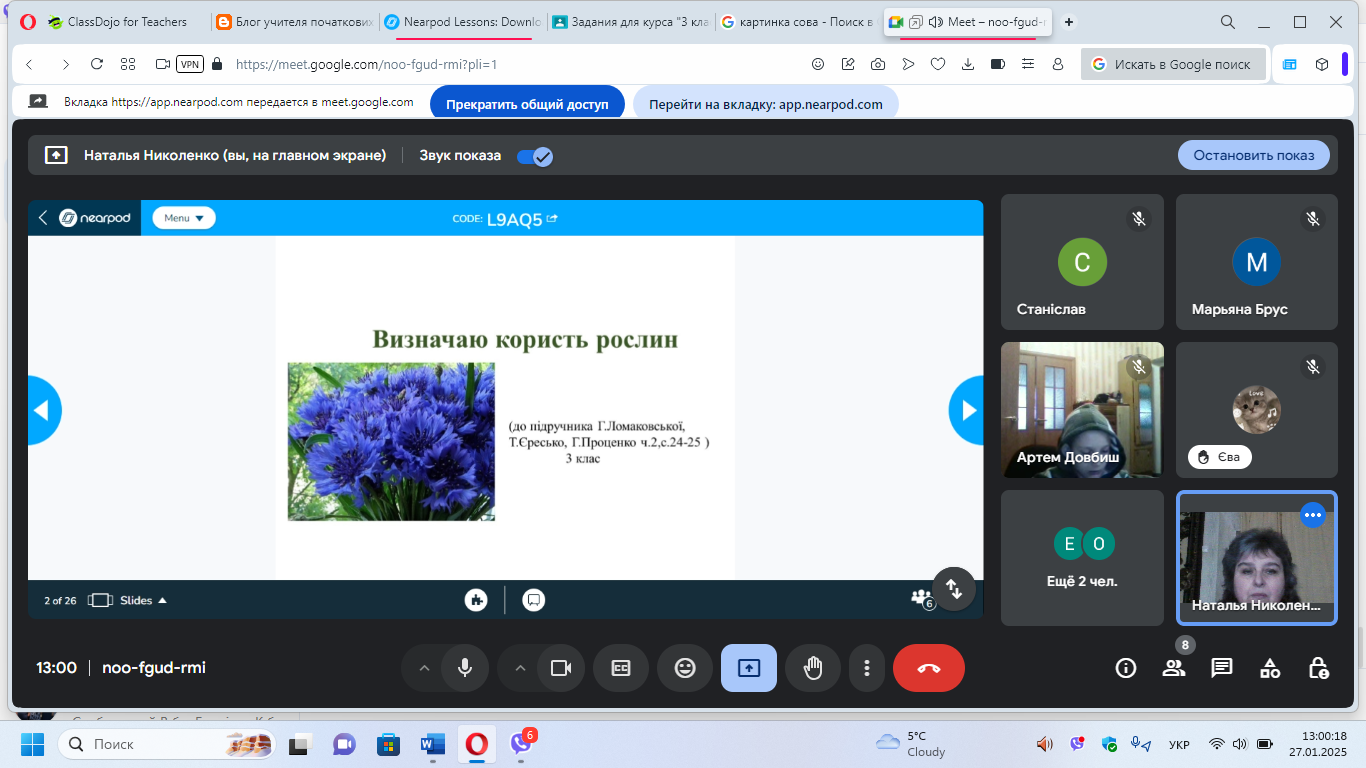Screen dimensions: 1366x768
Task: Open tab search magnifier icon
Action: (1228, 22)
